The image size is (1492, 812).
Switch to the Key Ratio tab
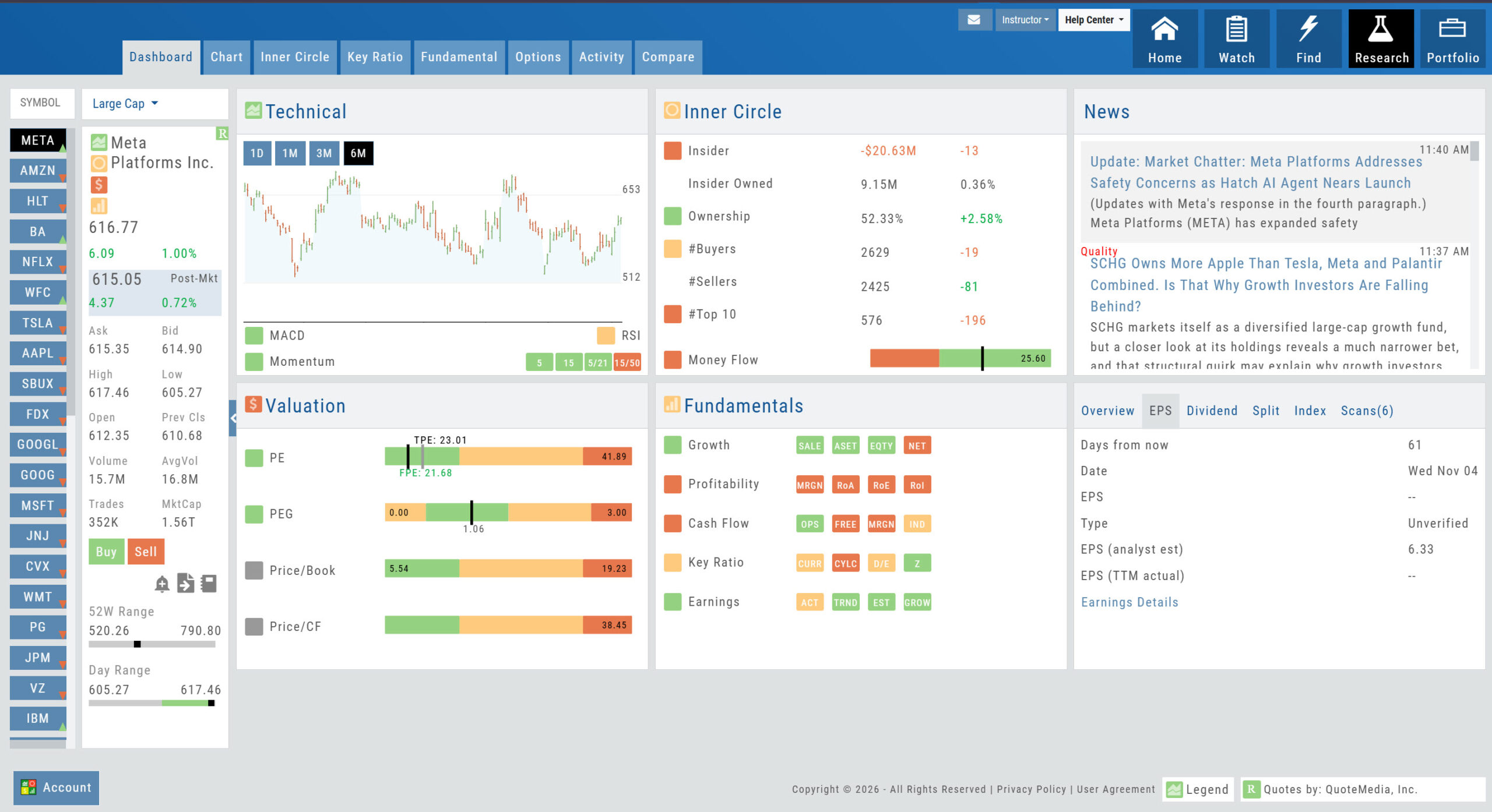(x=375, y=57)
